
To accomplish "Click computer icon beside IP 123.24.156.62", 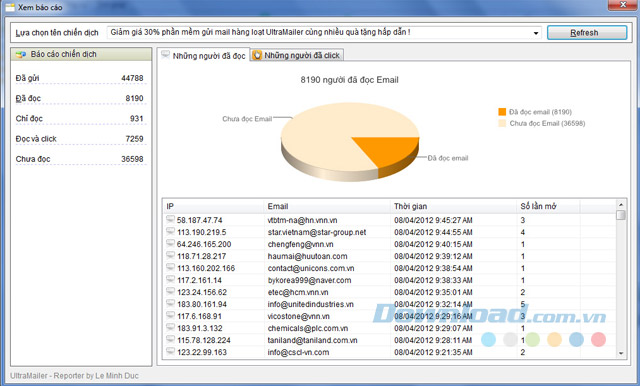I will [170, 292].
